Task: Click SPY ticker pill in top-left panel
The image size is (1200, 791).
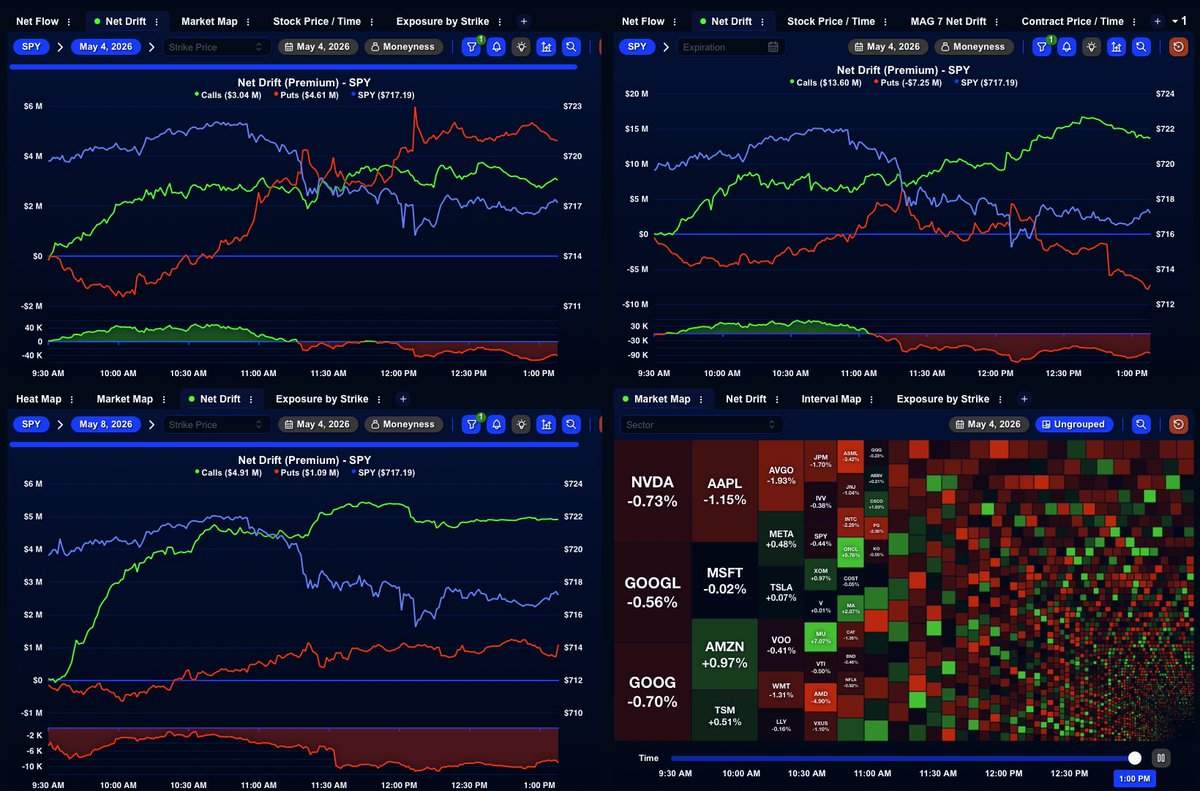Action: pos(32,46)
